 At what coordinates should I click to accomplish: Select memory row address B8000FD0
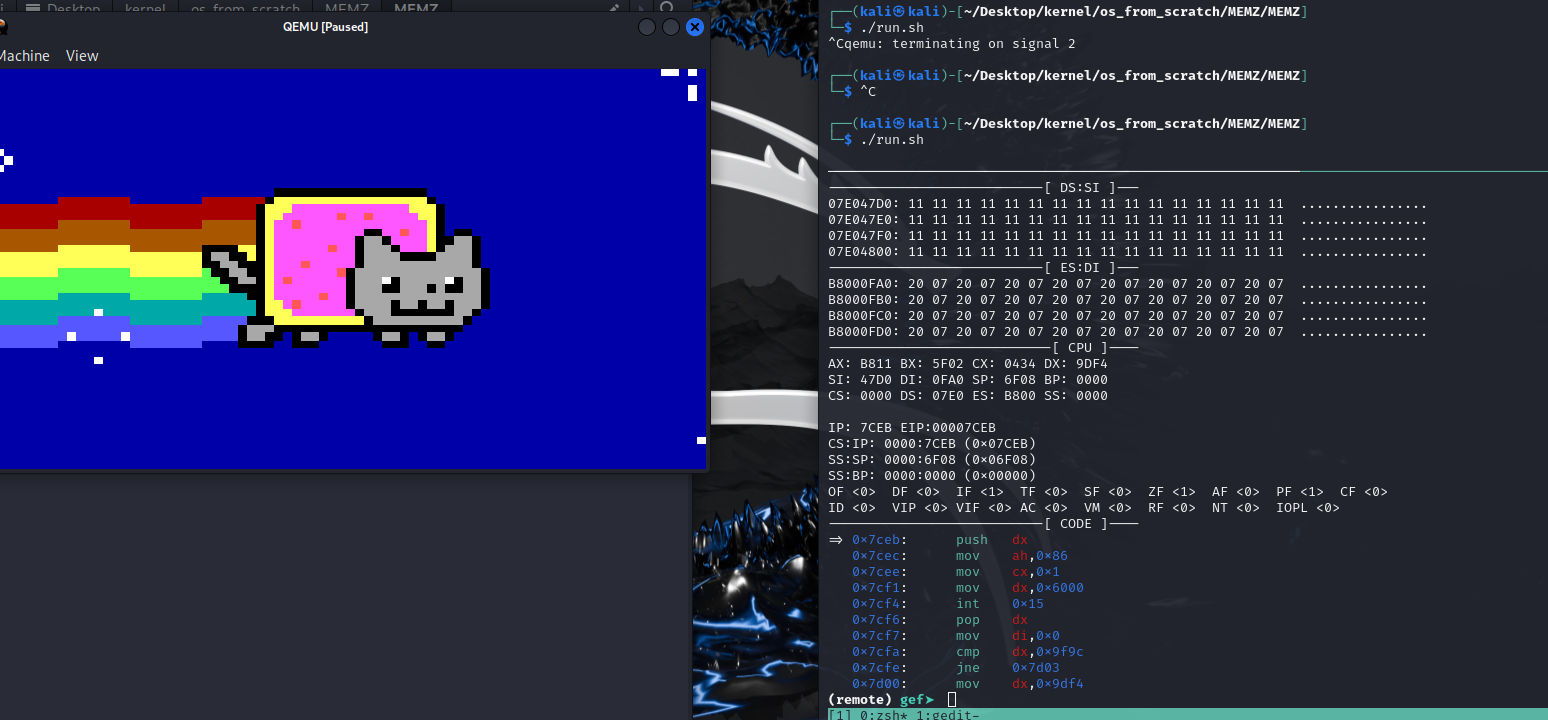tap(864, 332)
